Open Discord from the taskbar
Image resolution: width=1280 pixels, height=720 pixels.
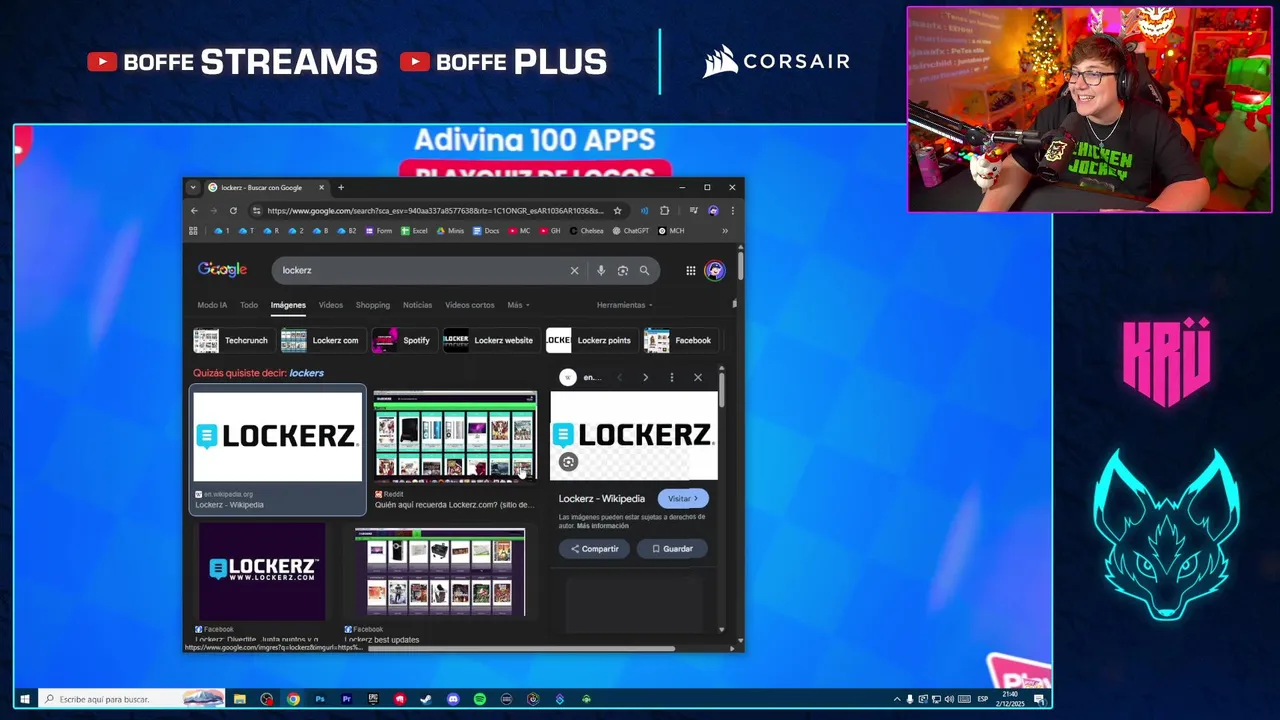click(x=453, y=699)
